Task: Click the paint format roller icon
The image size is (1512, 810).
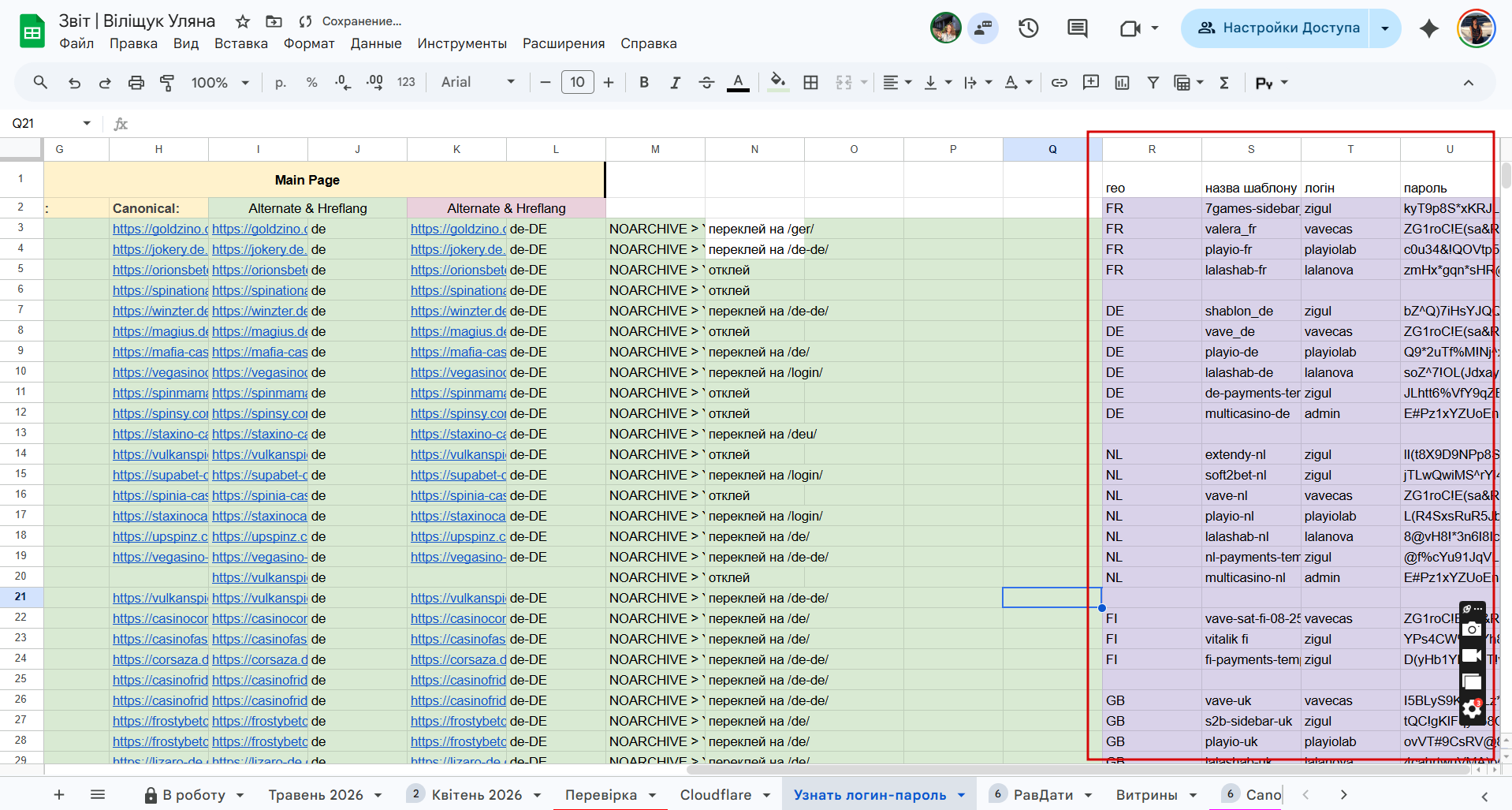Action: click(167, 83)
